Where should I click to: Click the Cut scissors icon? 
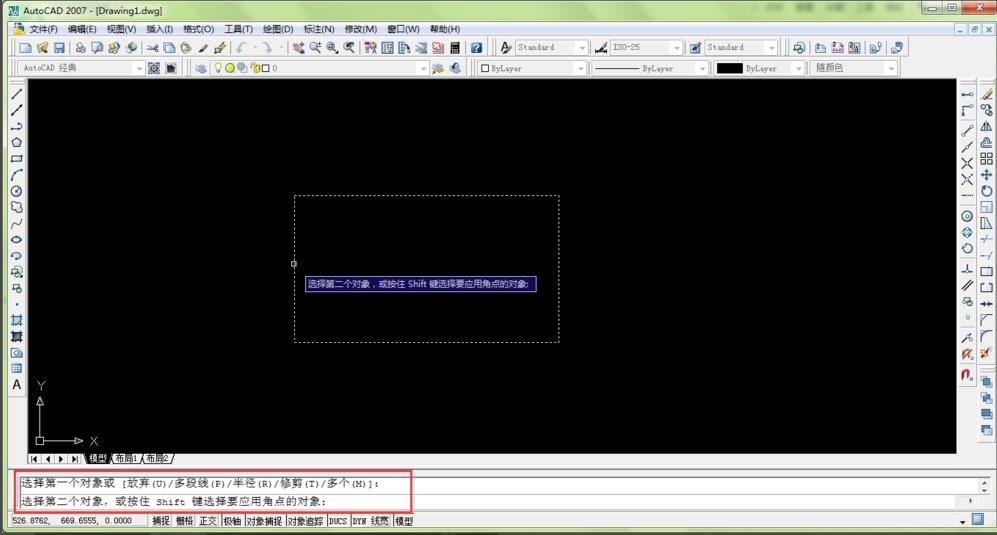(x=153, y=48)
